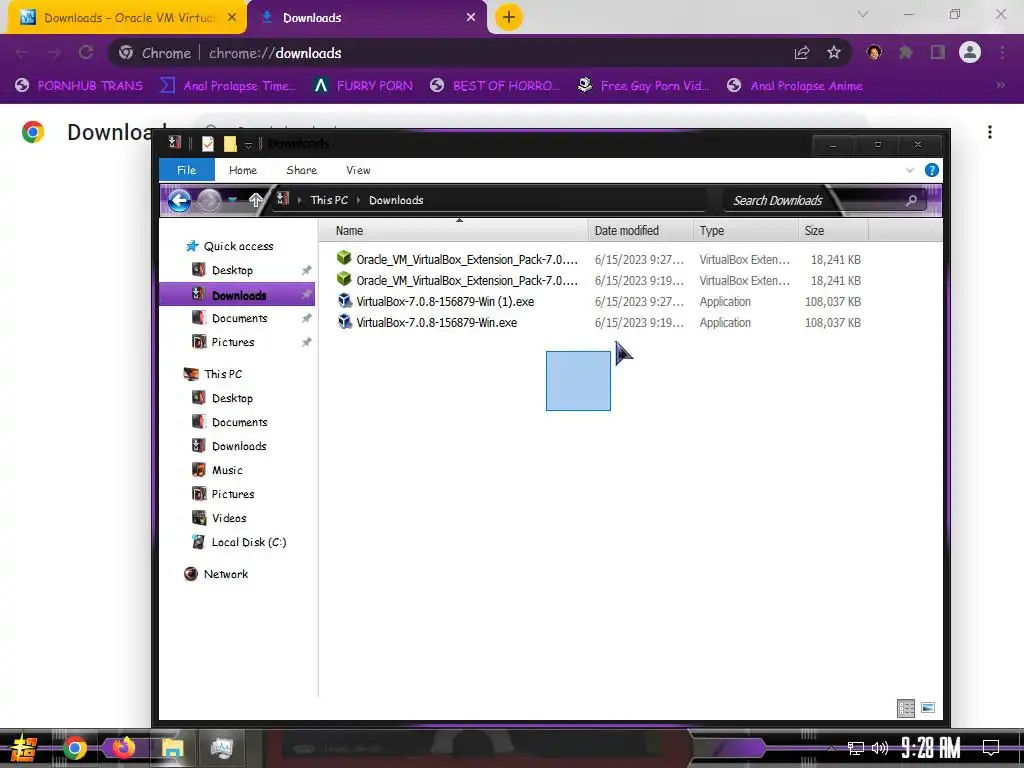Unpin Desktop using its Quick access pin icon
1024x768 pixels.
coord(306,270)
